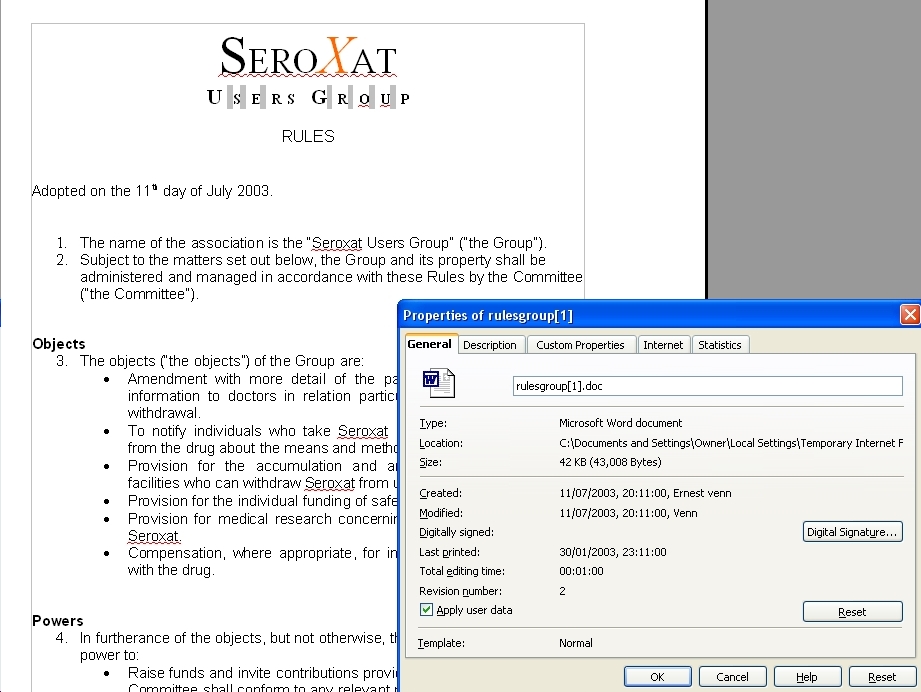Open Help from the dialog
This screenshot has height=692, width=921.
[x=807, y=676]
